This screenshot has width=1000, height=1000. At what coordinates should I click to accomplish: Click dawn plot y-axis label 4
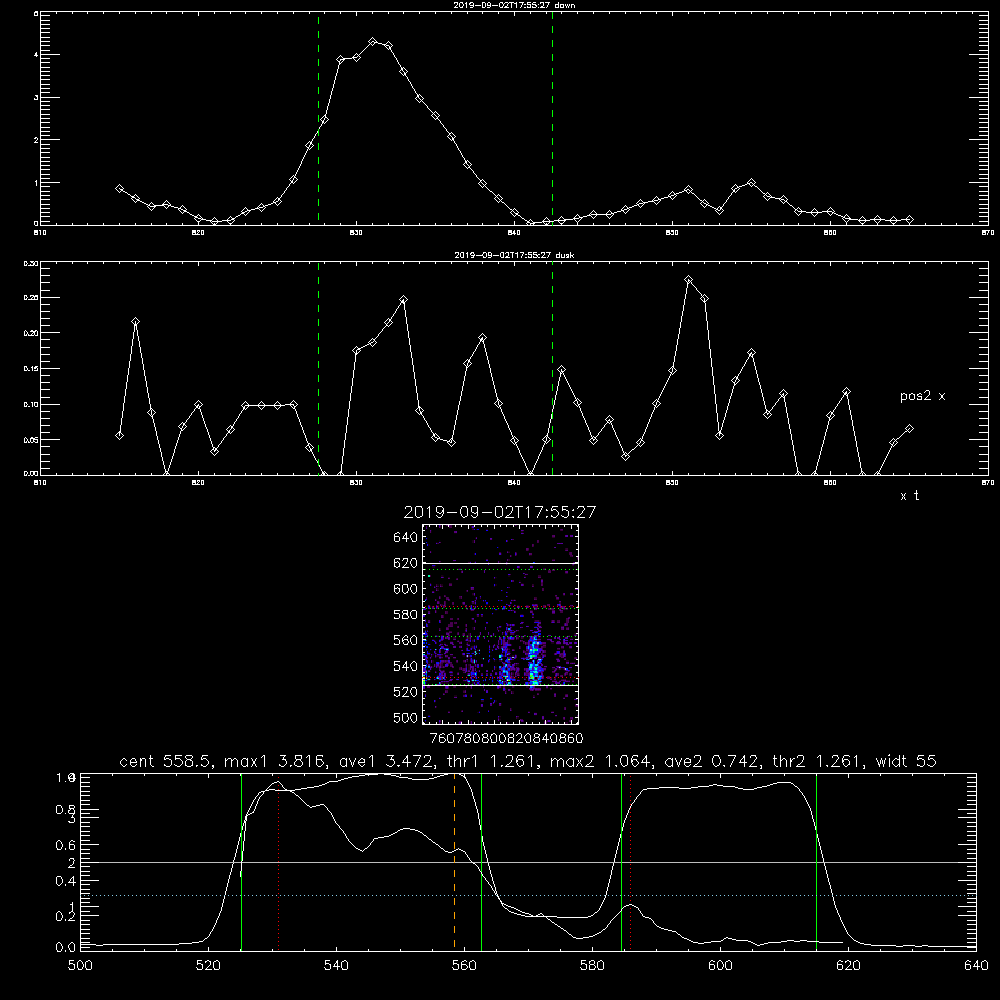coord(36,55)
